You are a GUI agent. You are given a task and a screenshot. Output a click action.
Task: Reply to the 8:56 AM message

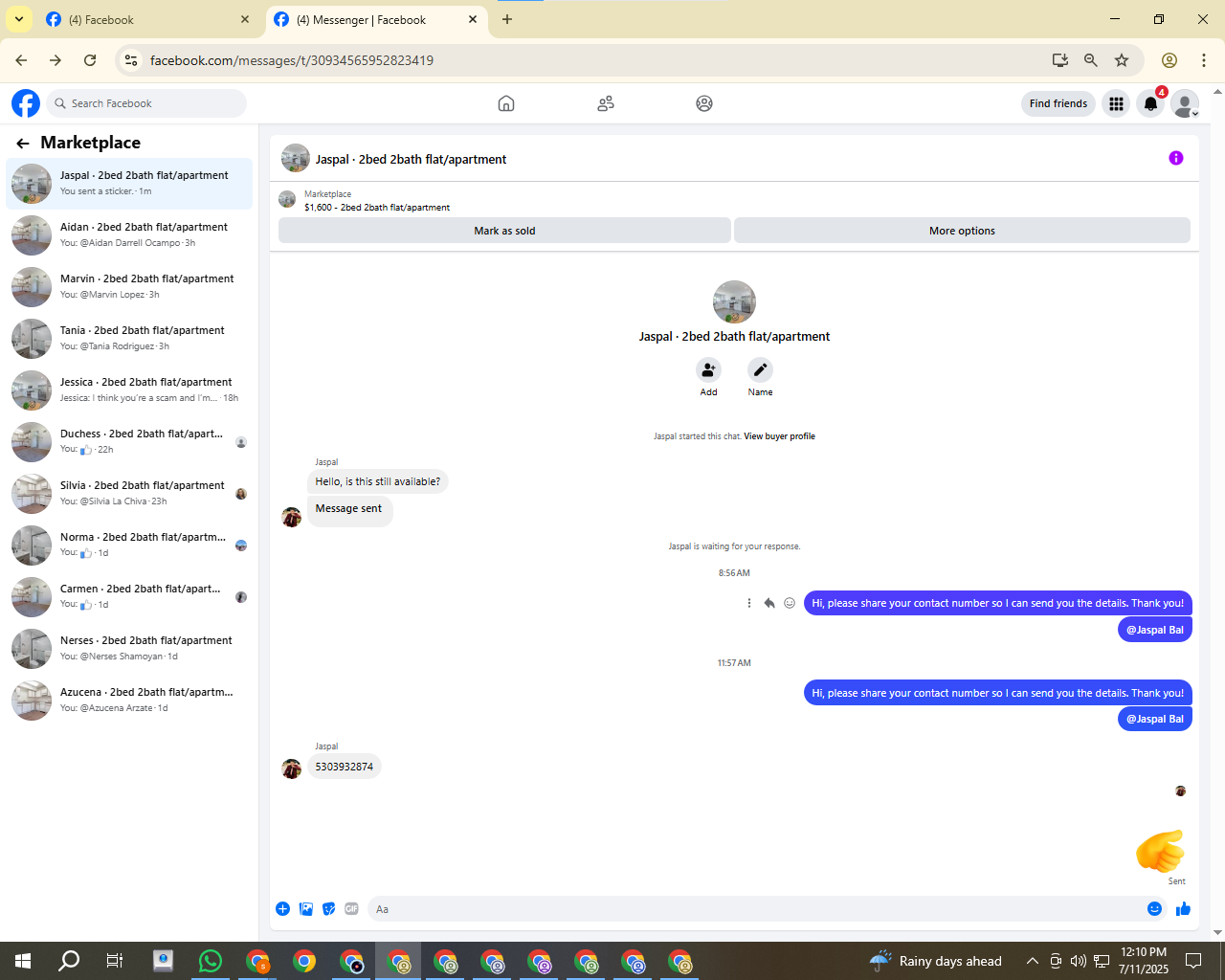pos(768,603)
